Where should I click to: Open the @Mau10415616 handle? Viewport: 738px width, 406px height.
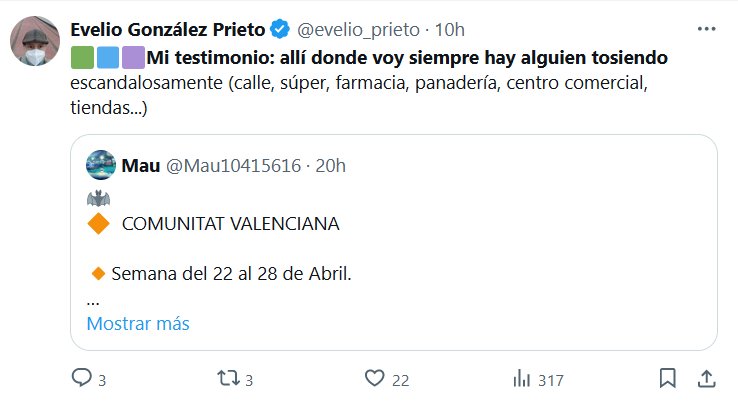pyautogui.click(x=231, y=165)
